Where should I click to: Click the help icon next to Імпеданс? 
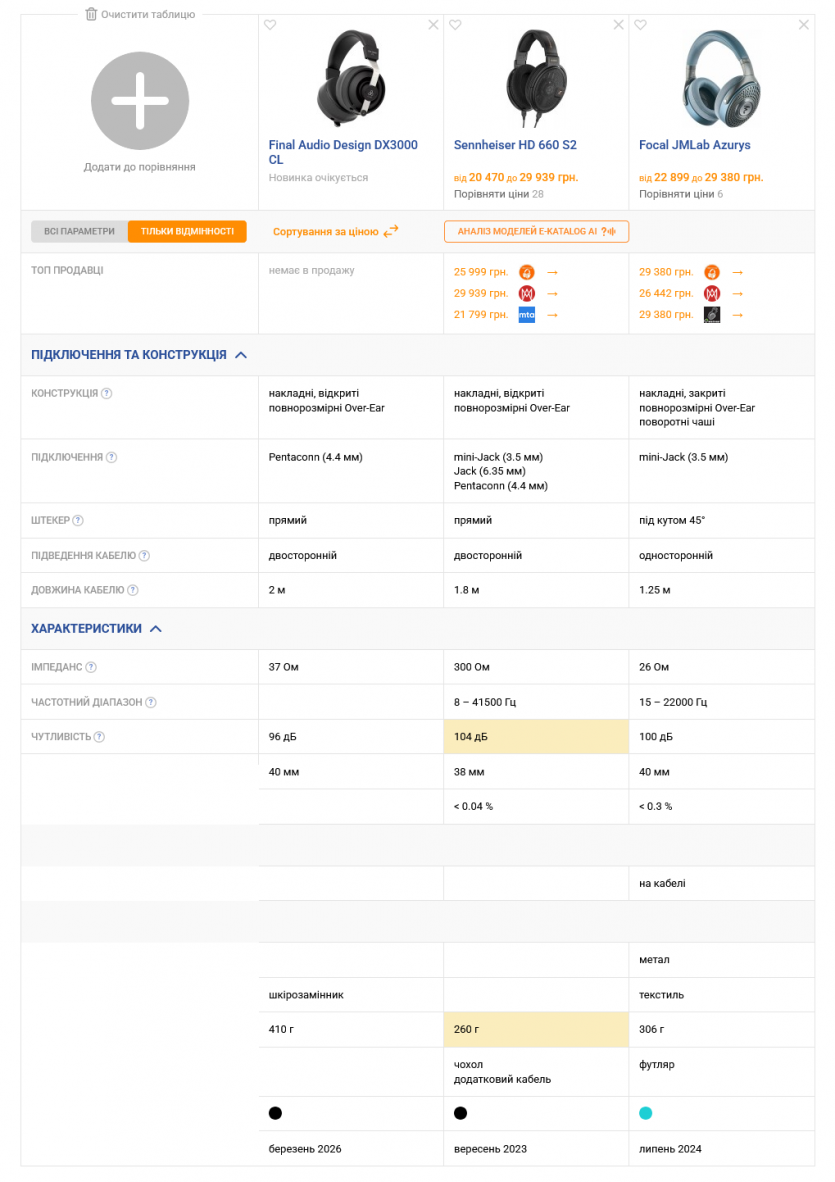91,667
